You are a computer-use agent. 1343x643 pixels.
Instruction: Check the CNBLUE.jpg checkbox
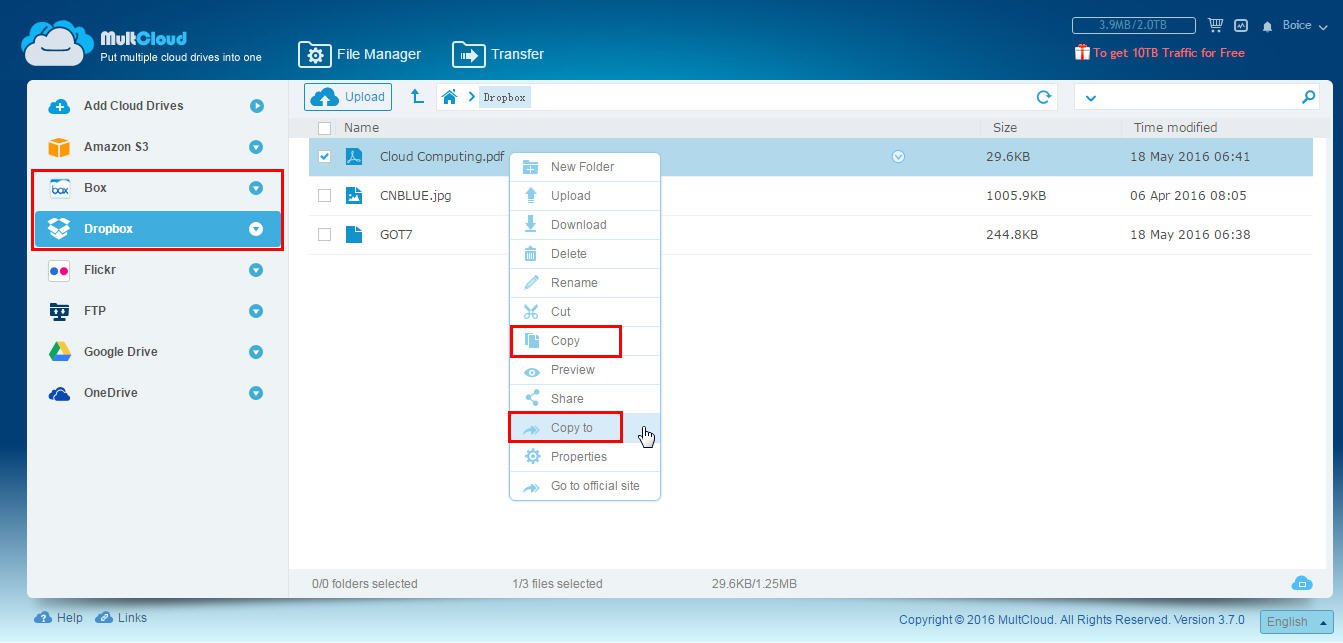[324, 196]
